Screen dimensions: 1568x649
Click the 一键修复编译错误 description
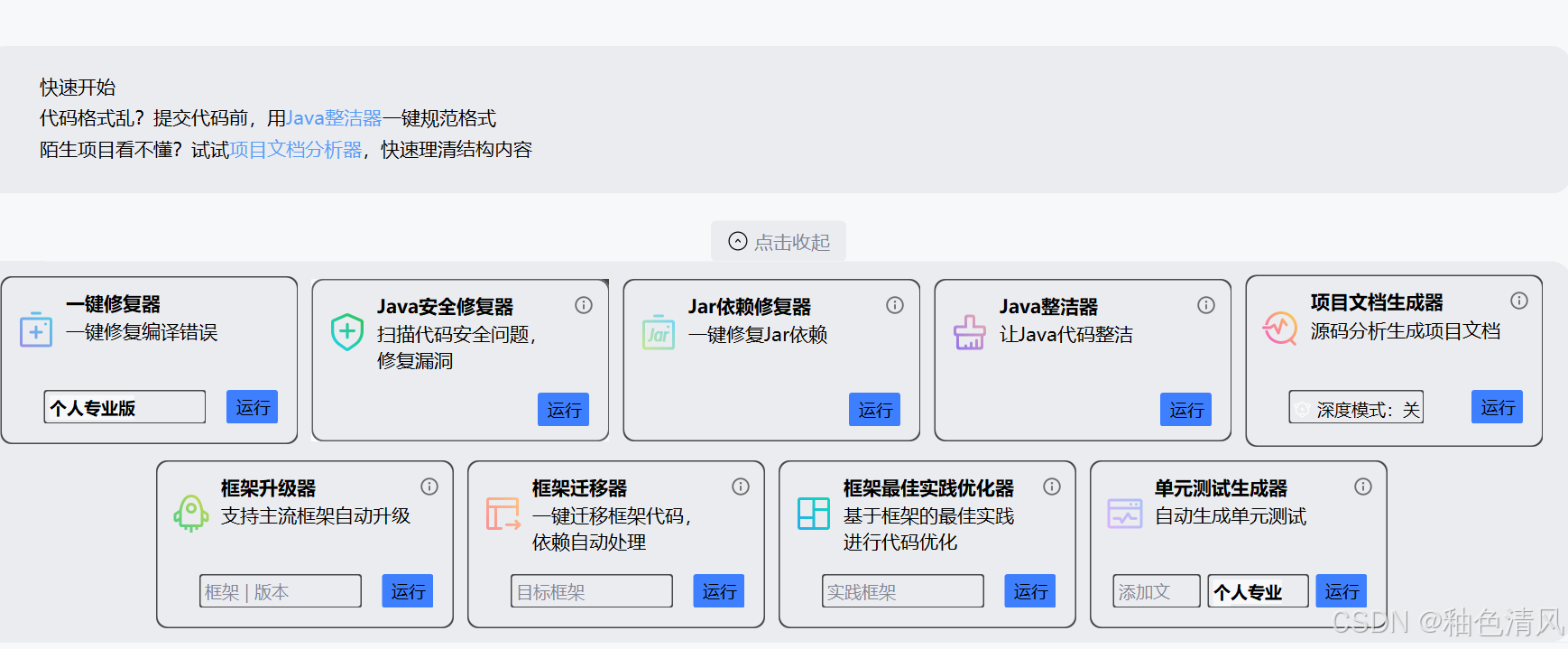tap(142, 332)
